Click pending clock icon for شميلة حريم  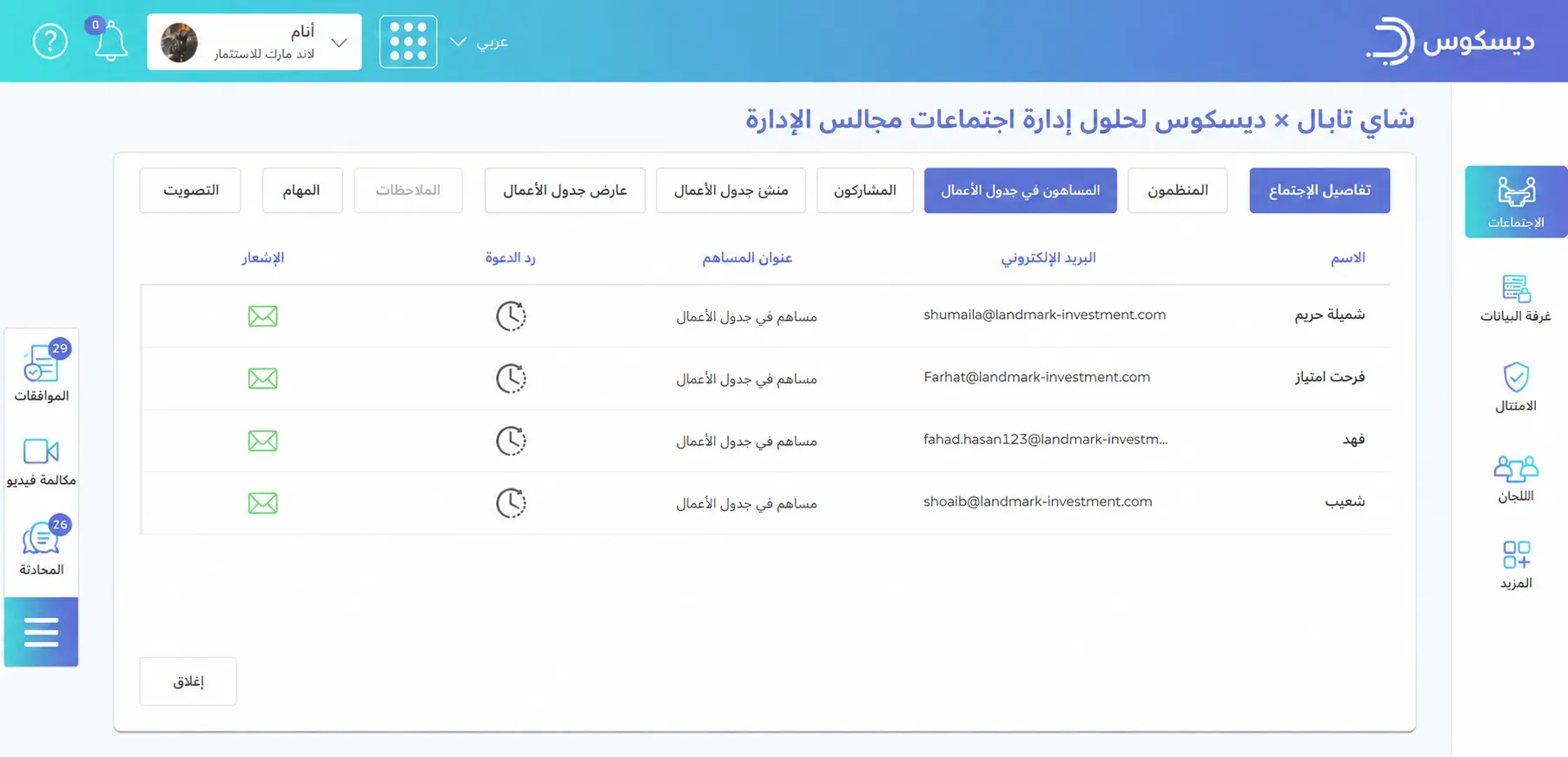pos(511,316)
